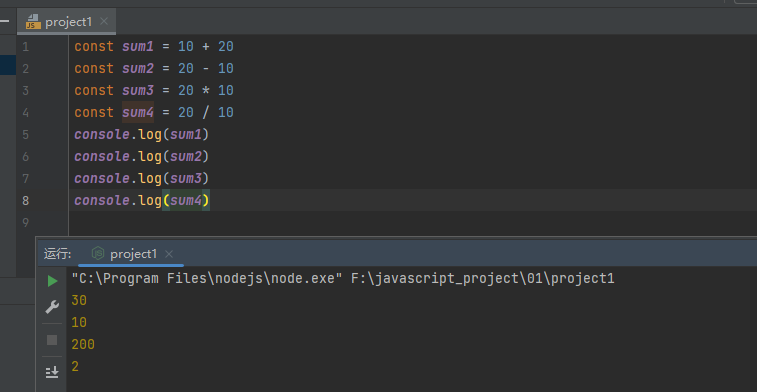The height and width of the screenshot is (392, 757).
Task: Click sum4 inside console.log on line 8
Action: [185, 200]
